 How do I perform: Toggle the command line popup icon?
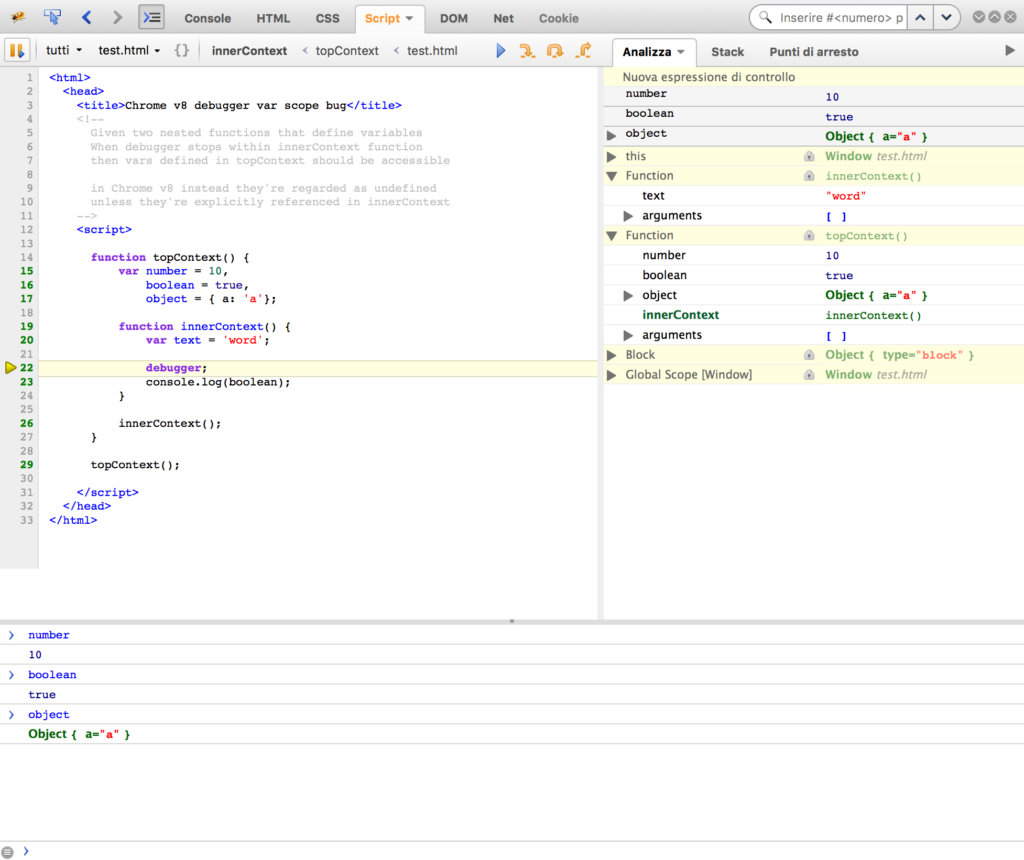click(152, 17)
